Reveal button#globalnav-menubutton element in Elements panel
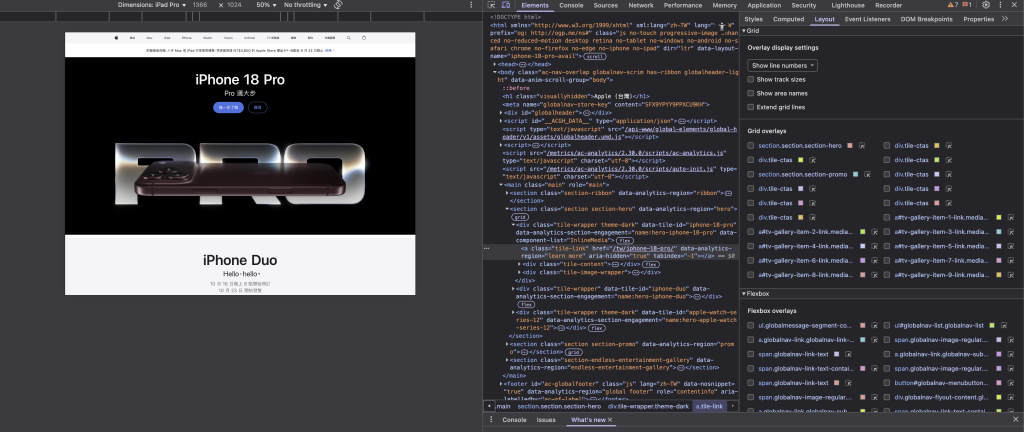 pyautogui.click(x=1011, y=382)
